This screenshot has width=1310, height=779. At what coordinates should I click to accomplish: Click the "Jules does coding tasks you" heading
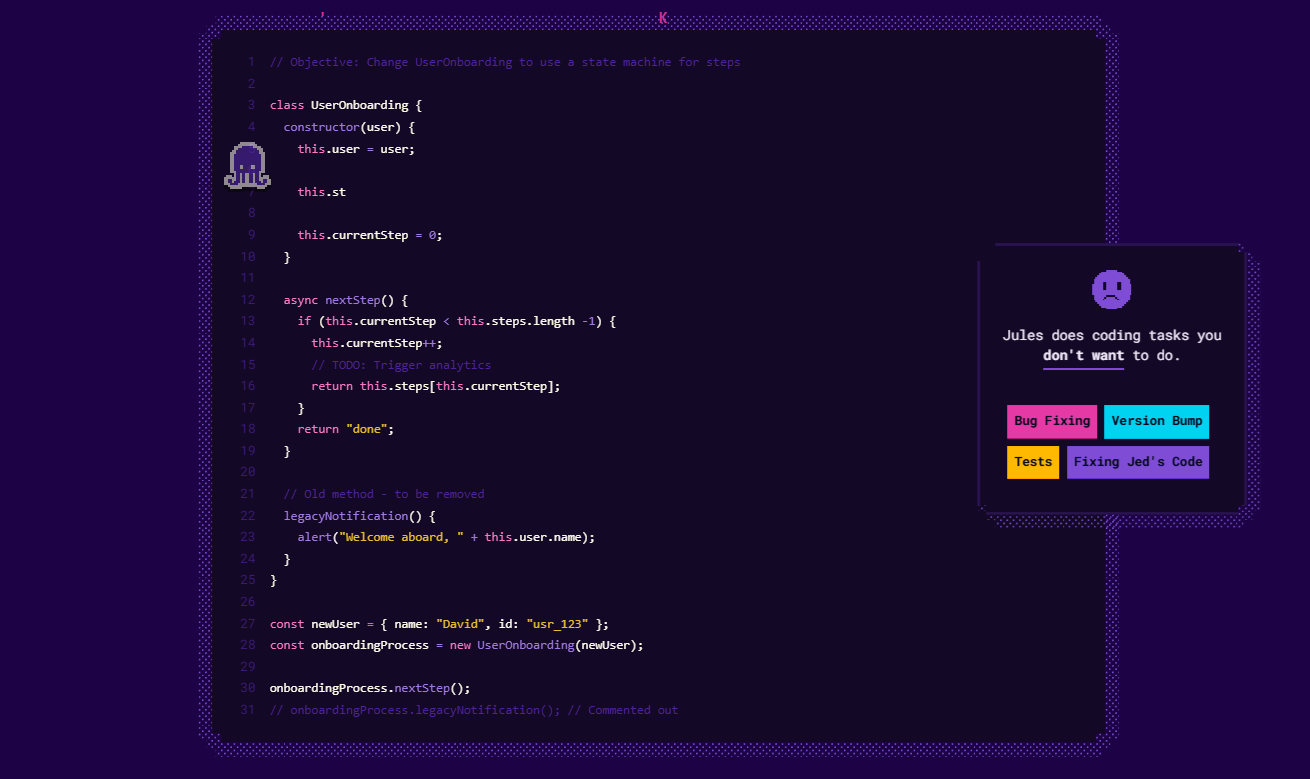coord(1112,336)
